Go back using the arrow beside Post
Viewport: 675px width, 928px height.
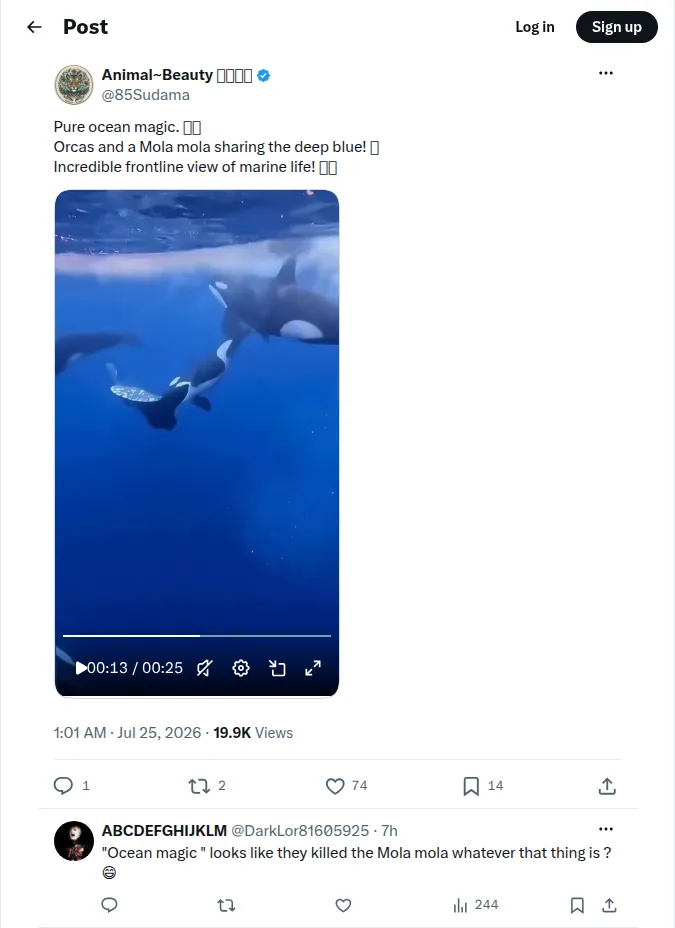[x=34, y=27]
